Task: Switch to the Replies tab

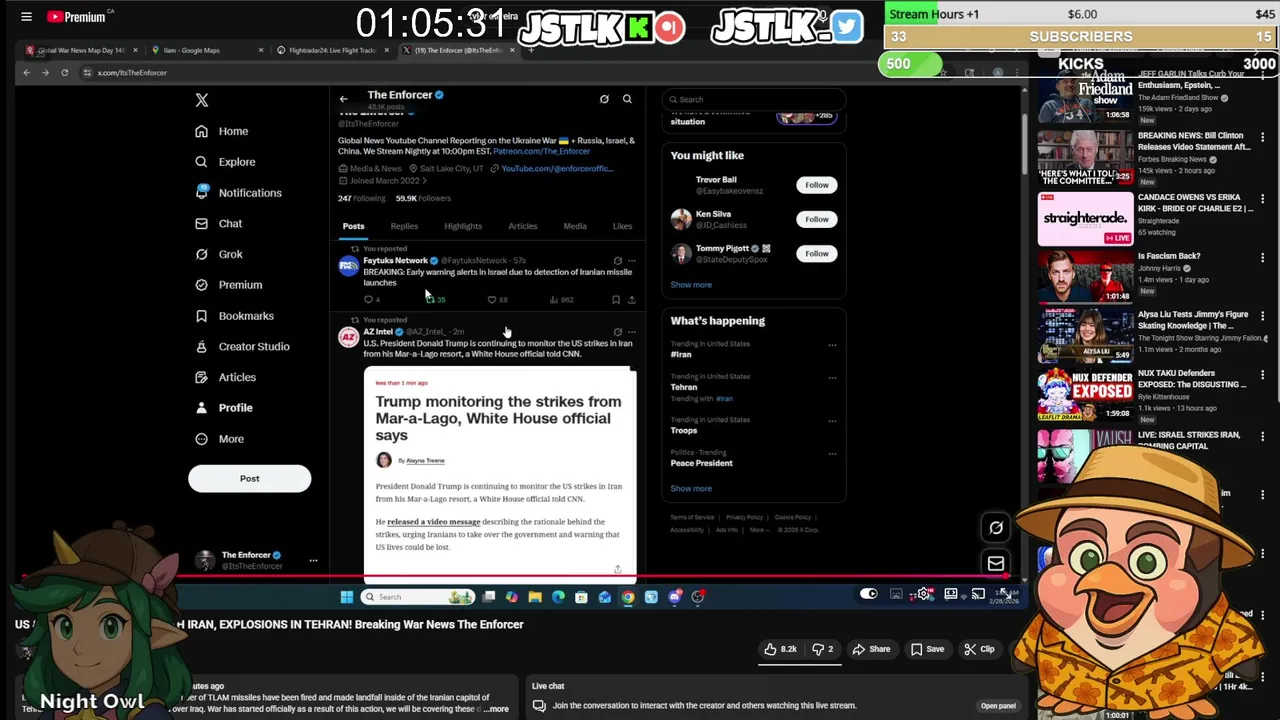Action: [x=404, y=226]
